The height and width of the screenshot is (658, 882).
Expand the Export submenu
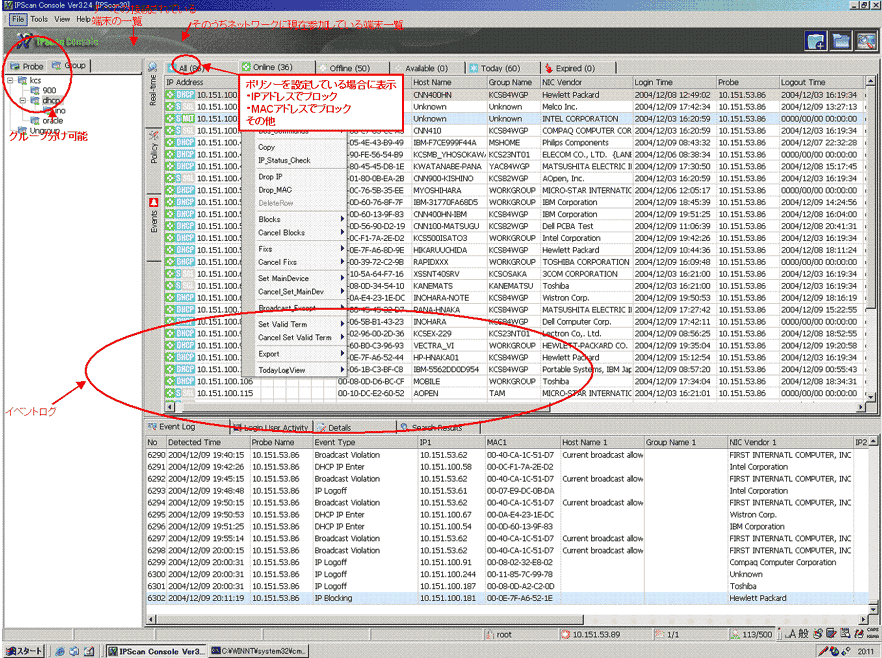[x=294, y=354]
